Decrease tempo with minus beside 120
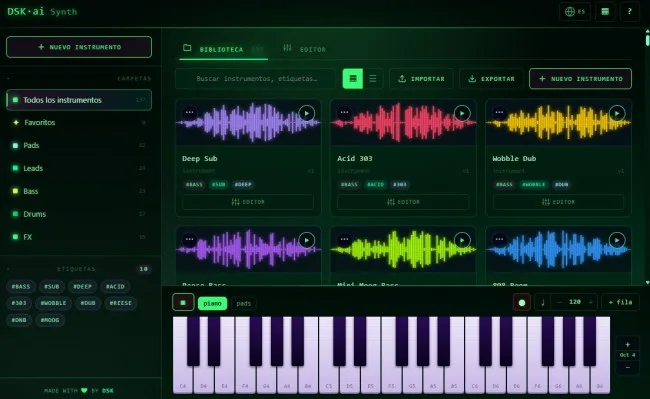Image resolution: width=650 pixels, height=399 pixels. [559, 302]
